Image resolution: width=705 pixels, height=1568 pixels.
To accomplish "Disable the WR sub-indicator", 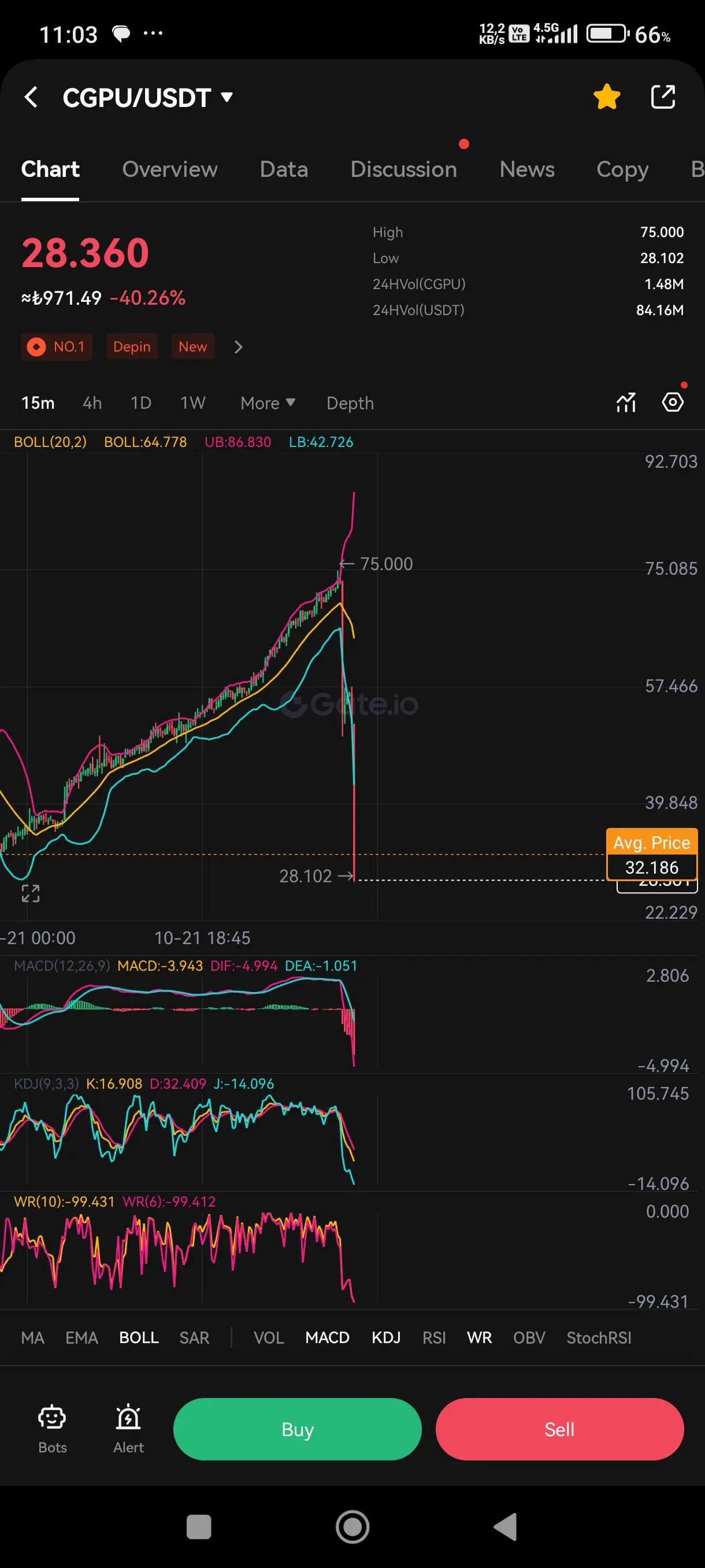I will tap(479, 1337).
